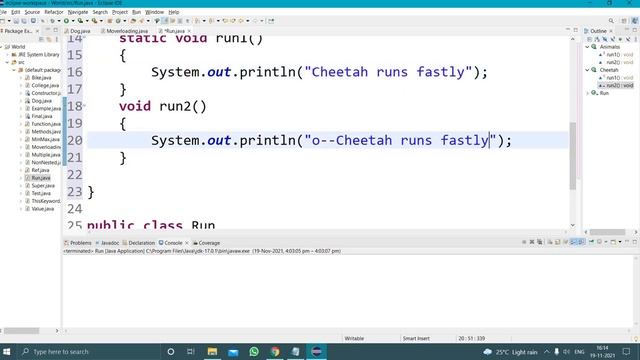Switch to the Problems tab
The image size is (640, 360).
pos(80,243)
